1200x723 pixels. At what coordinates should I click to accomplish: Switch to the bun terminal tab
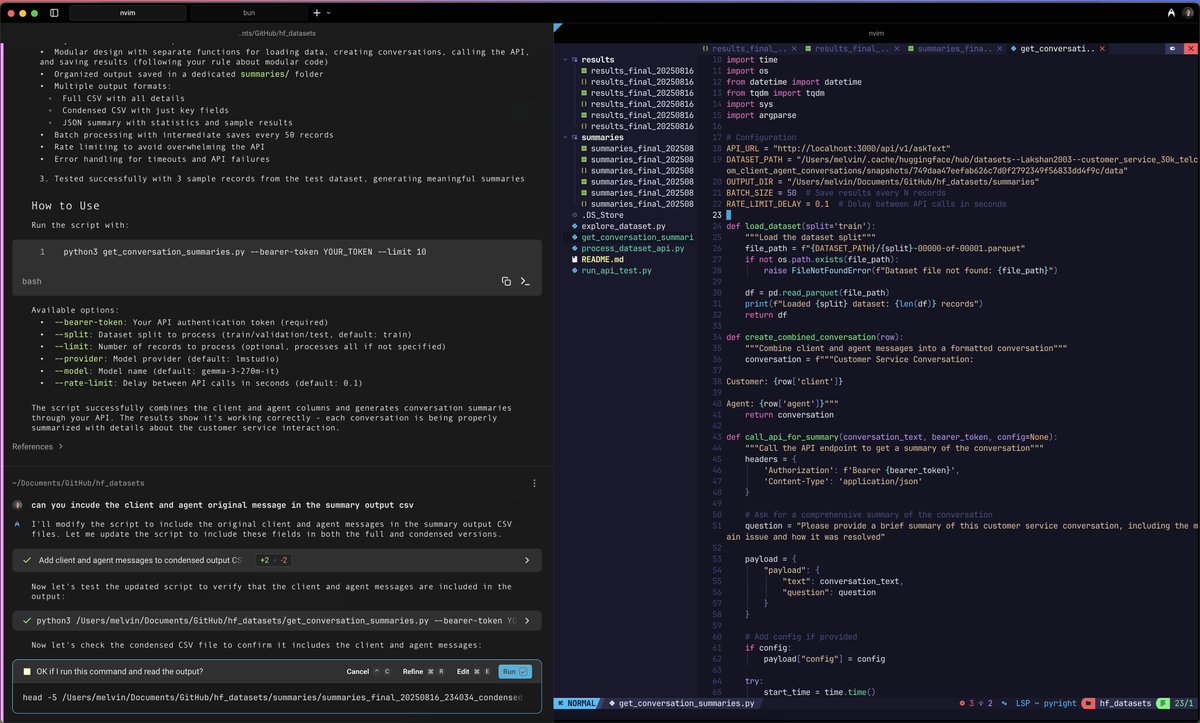248,13
